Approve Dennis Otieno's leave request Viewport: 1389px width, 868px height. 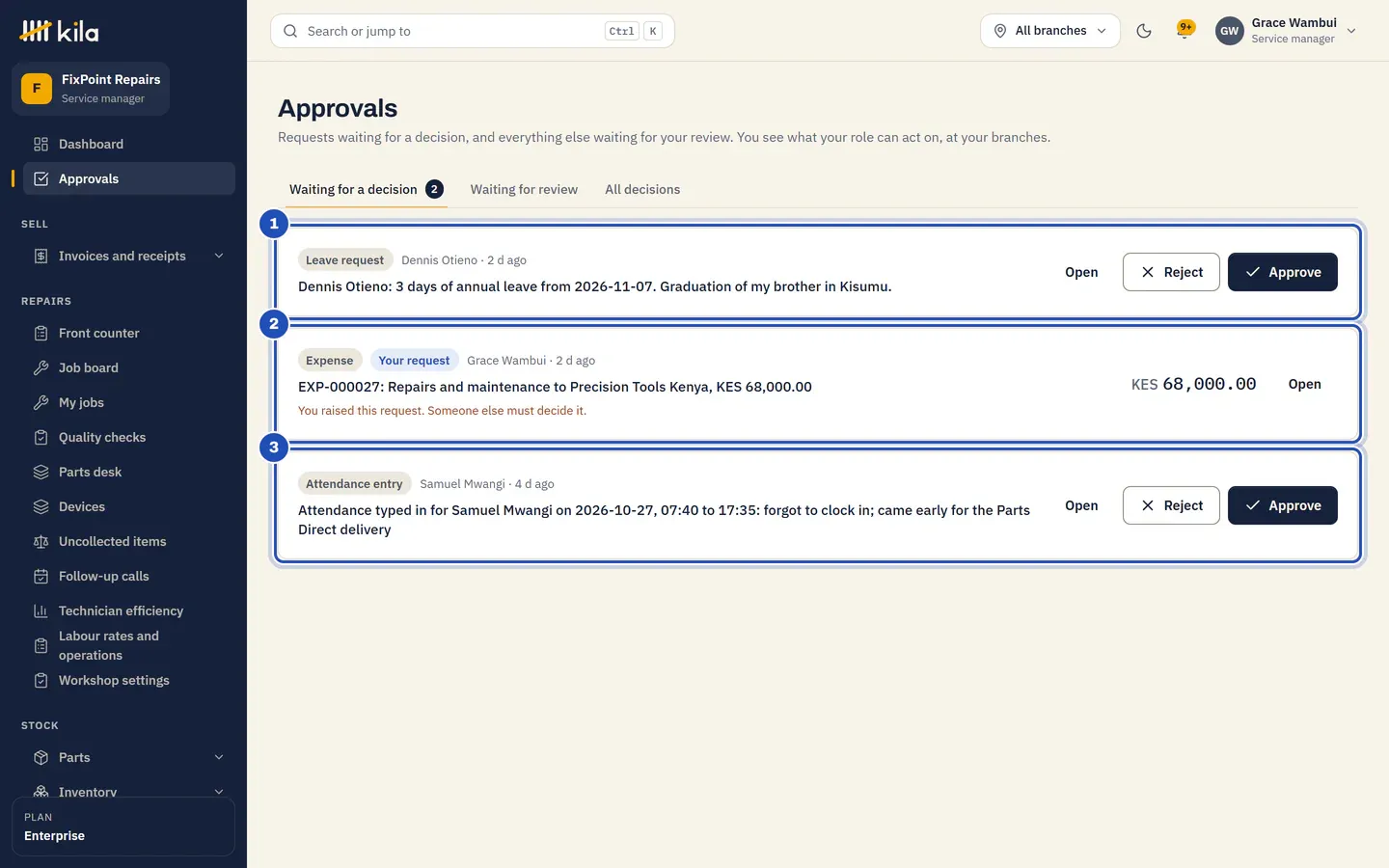tap(1282, 272)
